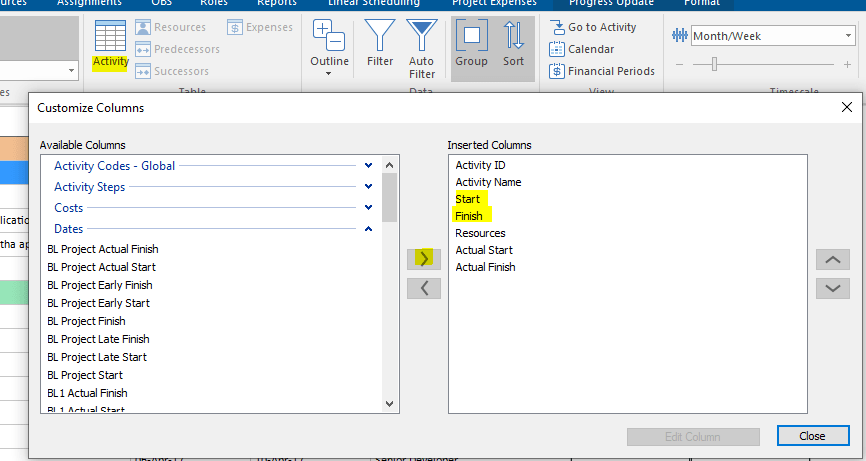Viewport: 866px width, 461px height.
Task: Select Actual Finish in Inserted Columns
Action: (x=485, y=267)
